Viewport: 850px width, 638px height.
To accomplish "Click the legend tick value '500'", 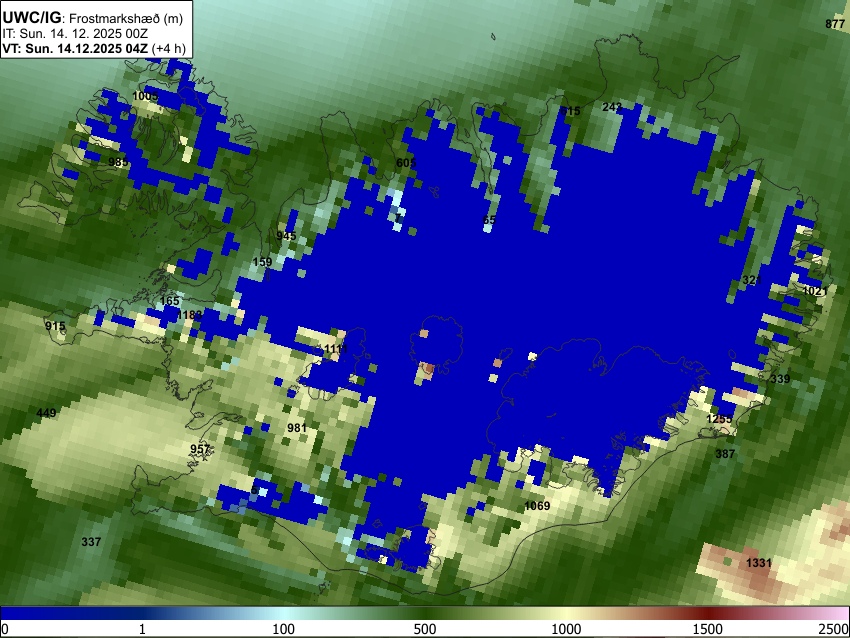I will click(x=424, y=629).
